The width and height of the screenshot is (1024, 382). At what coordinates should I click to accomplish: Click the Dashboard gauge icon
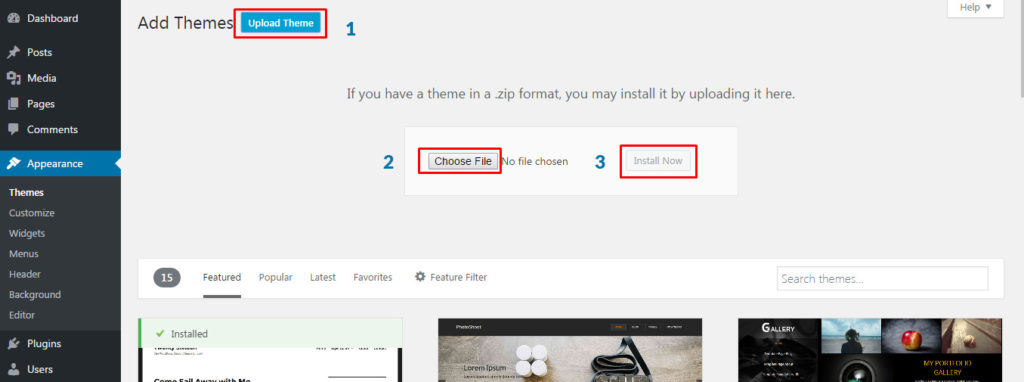pyautogui.click(x=13, y=18)
